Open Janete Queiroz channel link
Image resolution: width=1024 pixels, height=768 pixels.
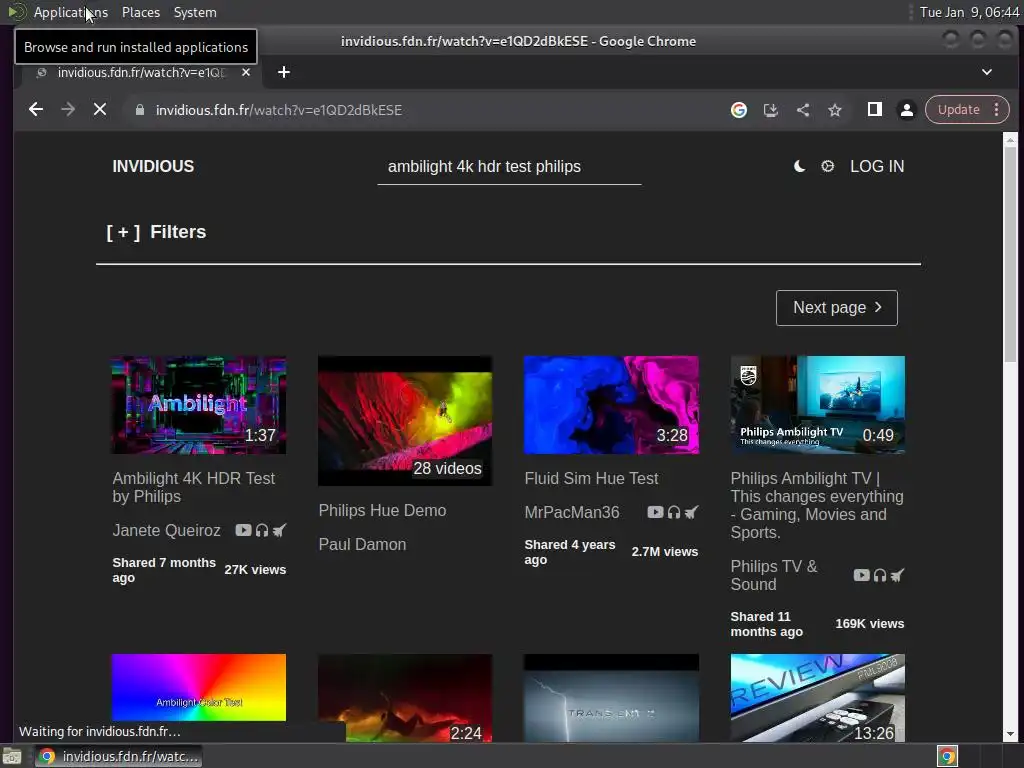click(x=167, y=530)
